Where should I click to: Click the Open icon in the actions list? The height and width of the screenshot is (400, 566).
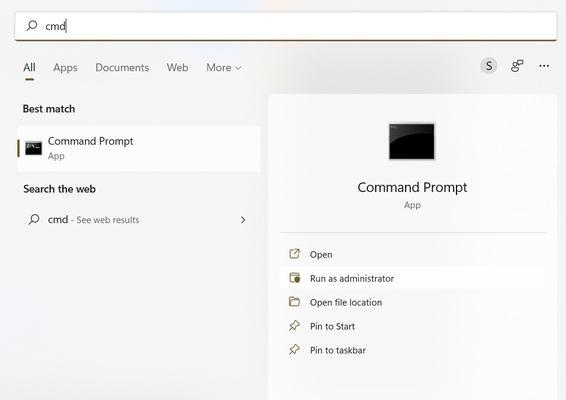click(x=295, y=254)
